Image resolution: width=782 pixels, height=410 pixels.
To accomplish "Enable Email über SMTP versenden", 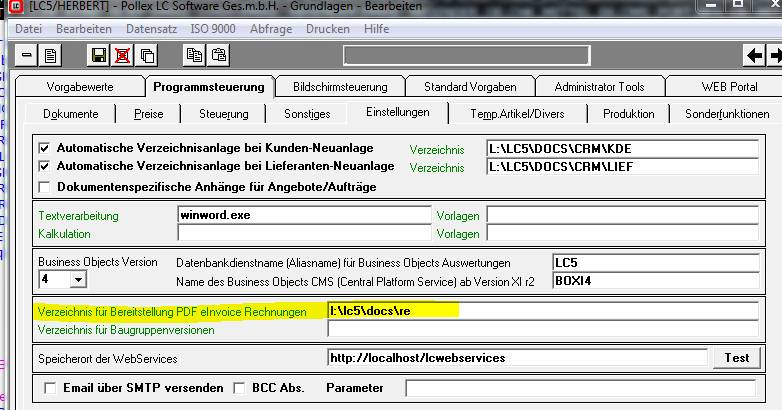I will tap(51, 387).
